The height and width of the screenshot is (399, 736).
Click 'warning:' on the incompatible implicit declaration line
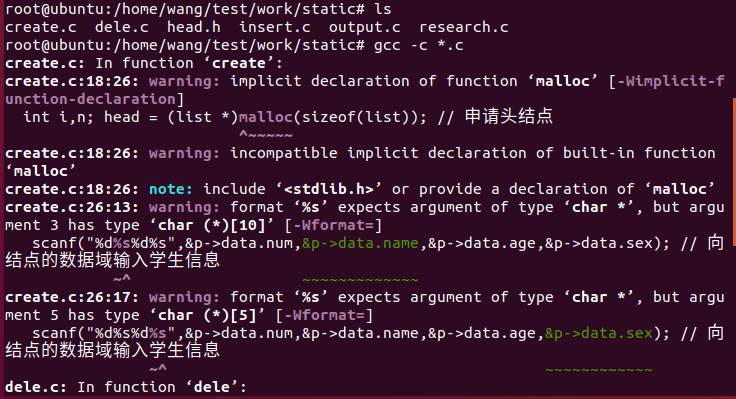coord(184,153)
